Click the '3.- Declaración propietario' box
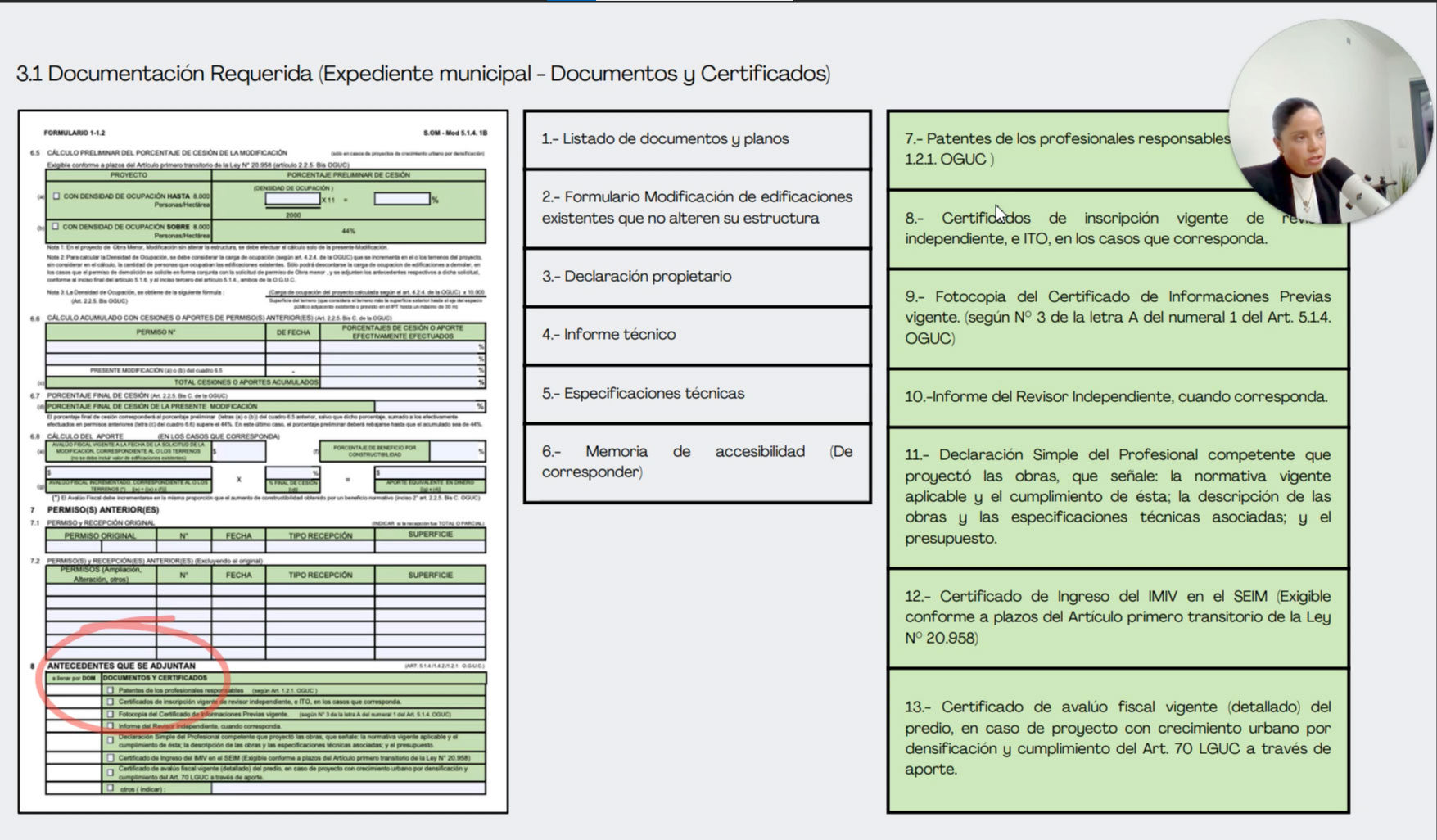This screenshot has width=1437, height=840. click(x=697, y=277)
